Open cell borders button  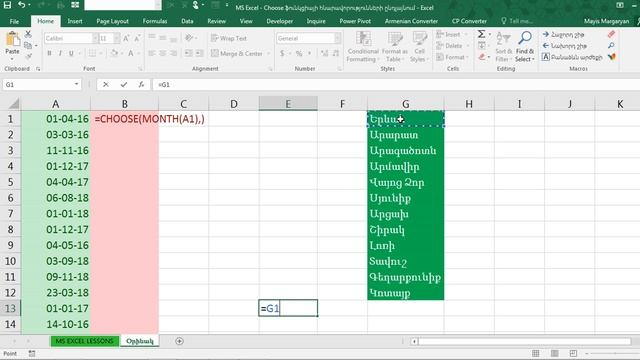tap(92, 53)
